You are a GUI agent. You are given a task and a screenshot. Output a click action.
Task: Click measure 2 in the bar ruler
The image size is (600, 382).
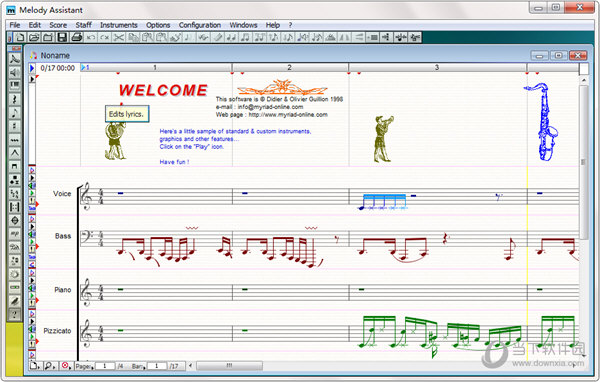pyautogui.click(x=290, y=67)
